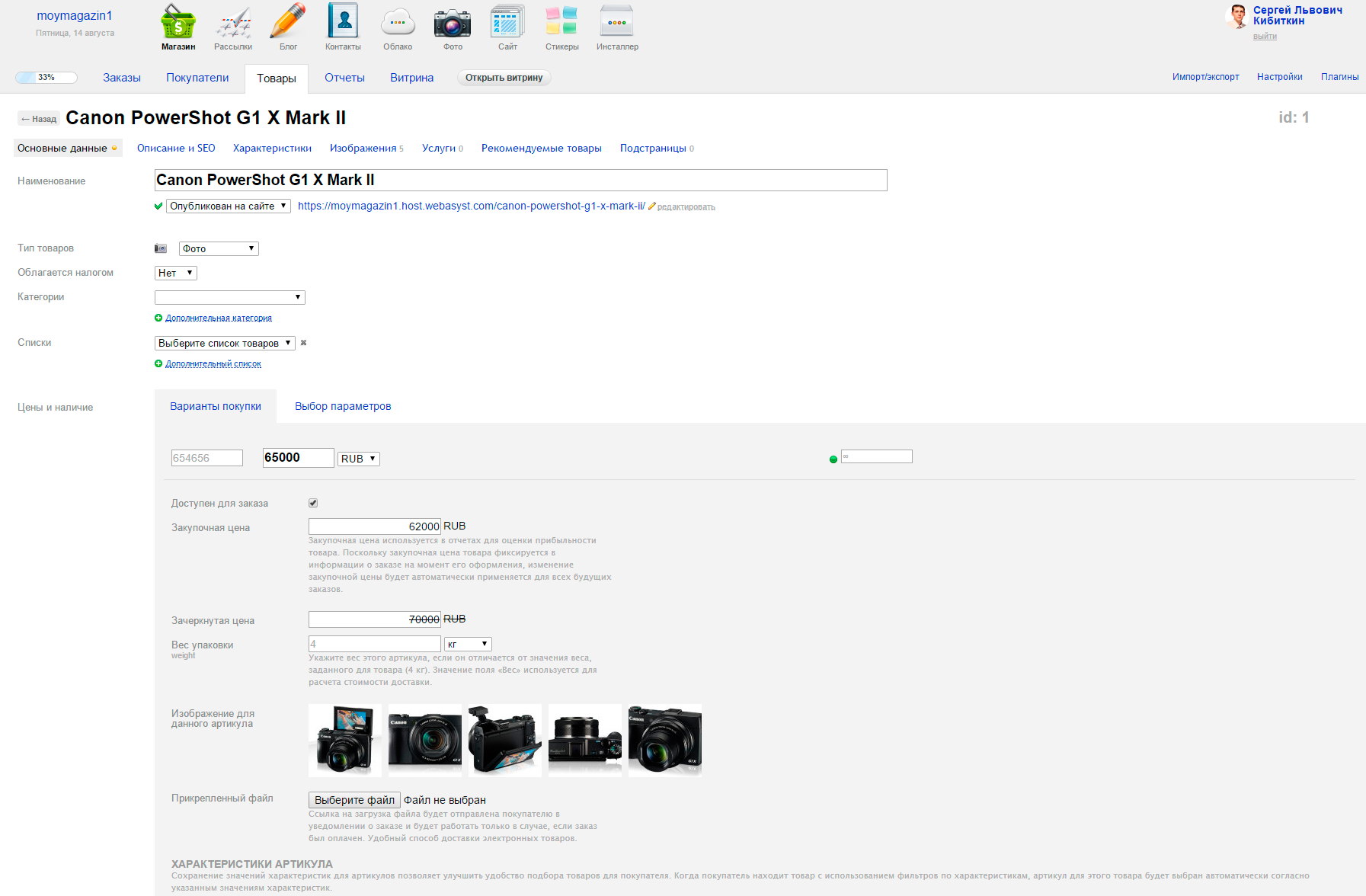Switch to the Товары tab
The width and height of the screenshot is (1366, 896).
tap(277, 78)
